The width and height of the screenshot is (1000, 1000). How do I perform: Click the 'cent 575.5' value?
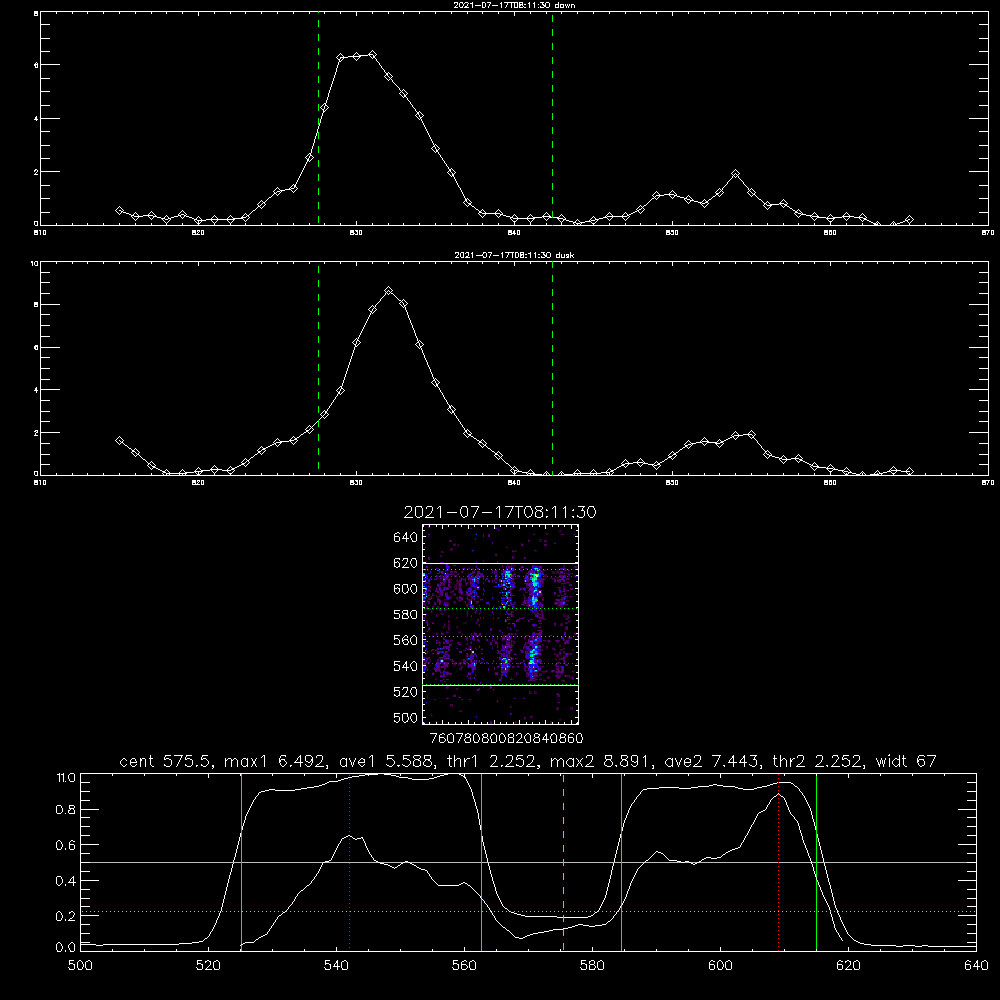click(x=166, y=761)
